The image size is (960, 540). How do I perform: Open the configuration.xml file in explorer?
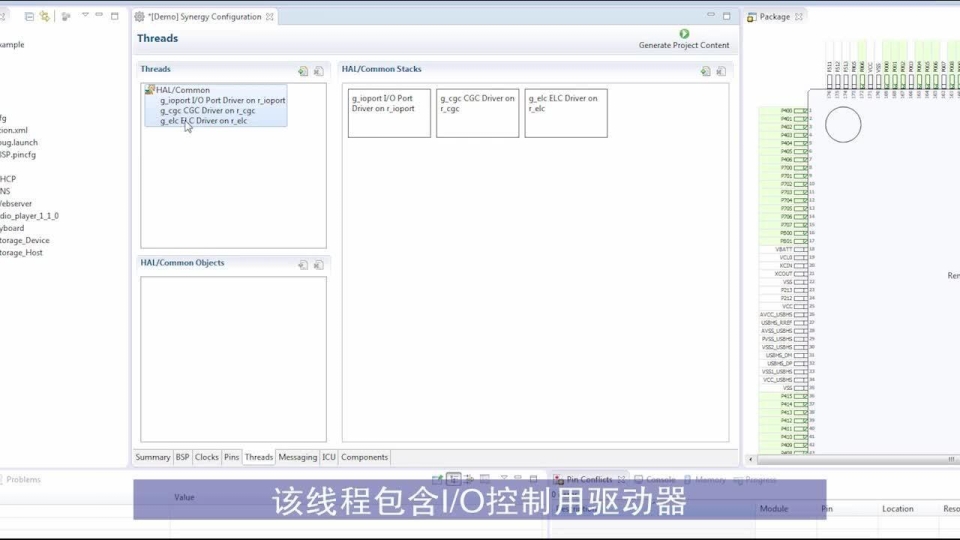coord(13,130)
